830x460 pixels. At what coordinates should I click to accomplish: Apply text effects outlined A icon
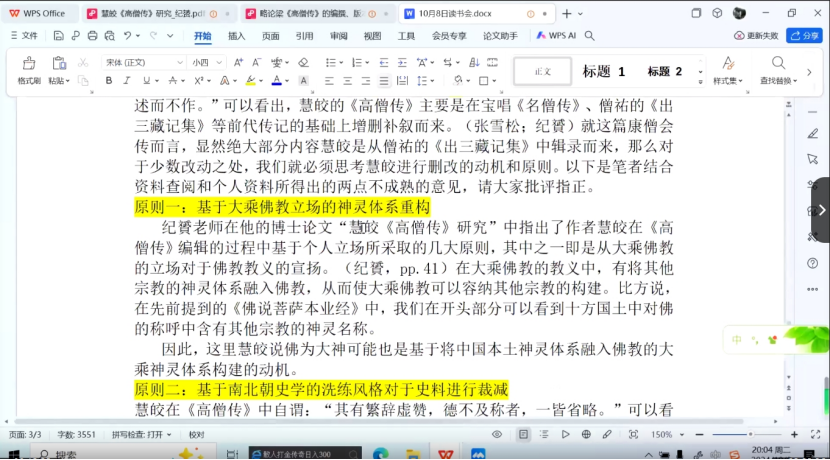(224, 81)
